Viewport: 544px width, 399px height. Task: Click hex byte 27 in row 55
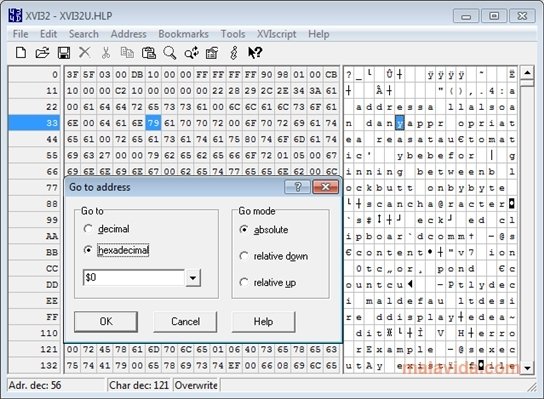coord(105,155)
